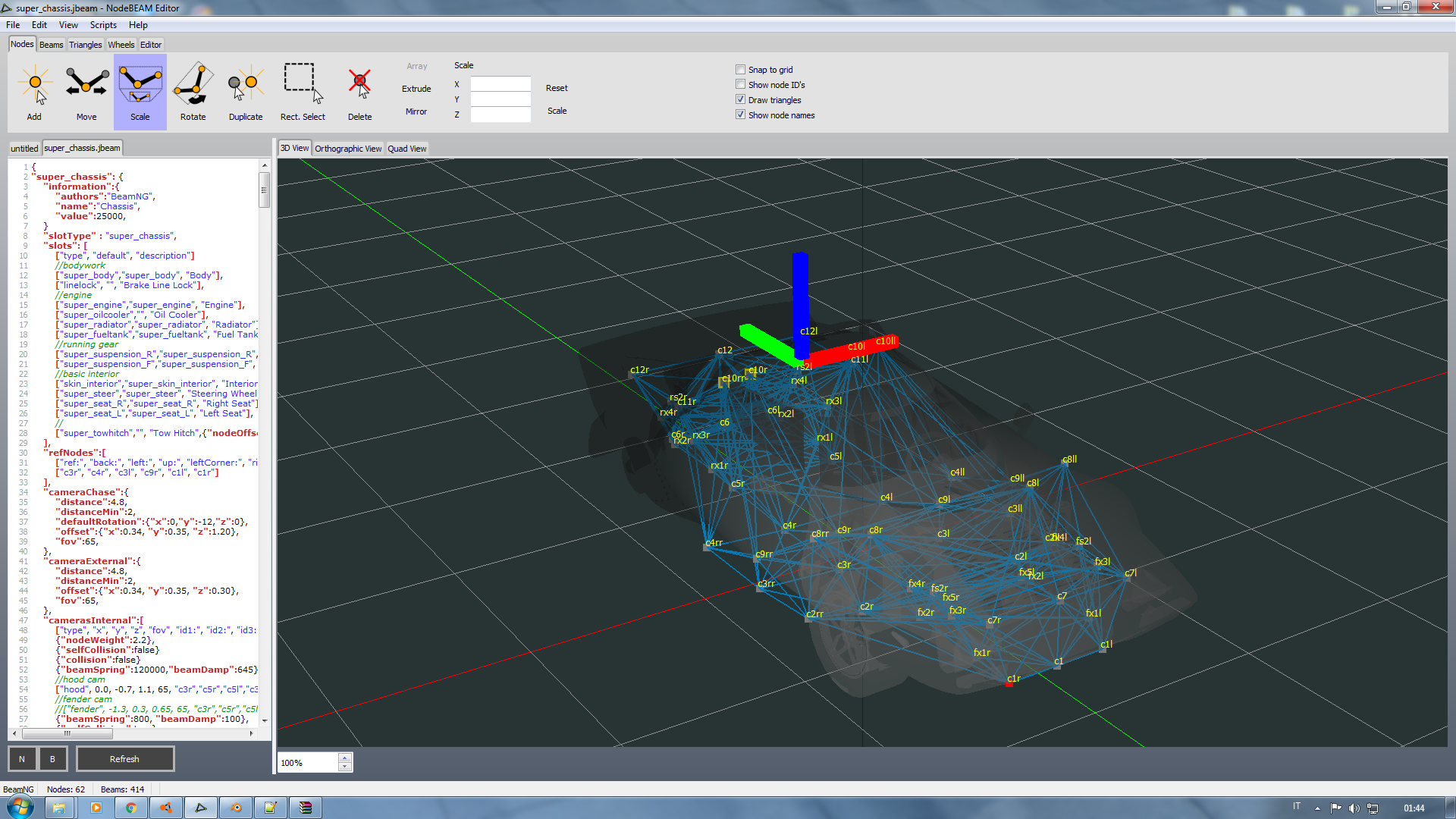The image size is (1456, 819).
Task: Switch to the Nodes tab
Action: [x=22, y=44]
